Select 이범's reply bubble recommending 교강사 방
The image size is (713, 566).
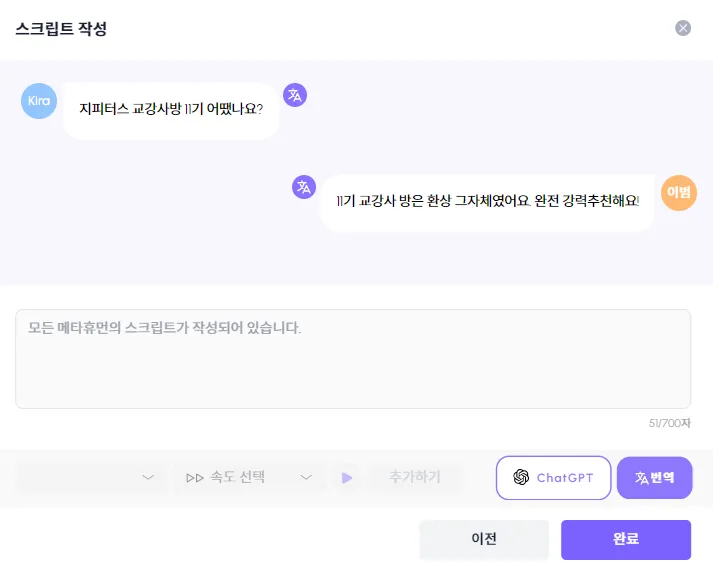tap(487, 202)
